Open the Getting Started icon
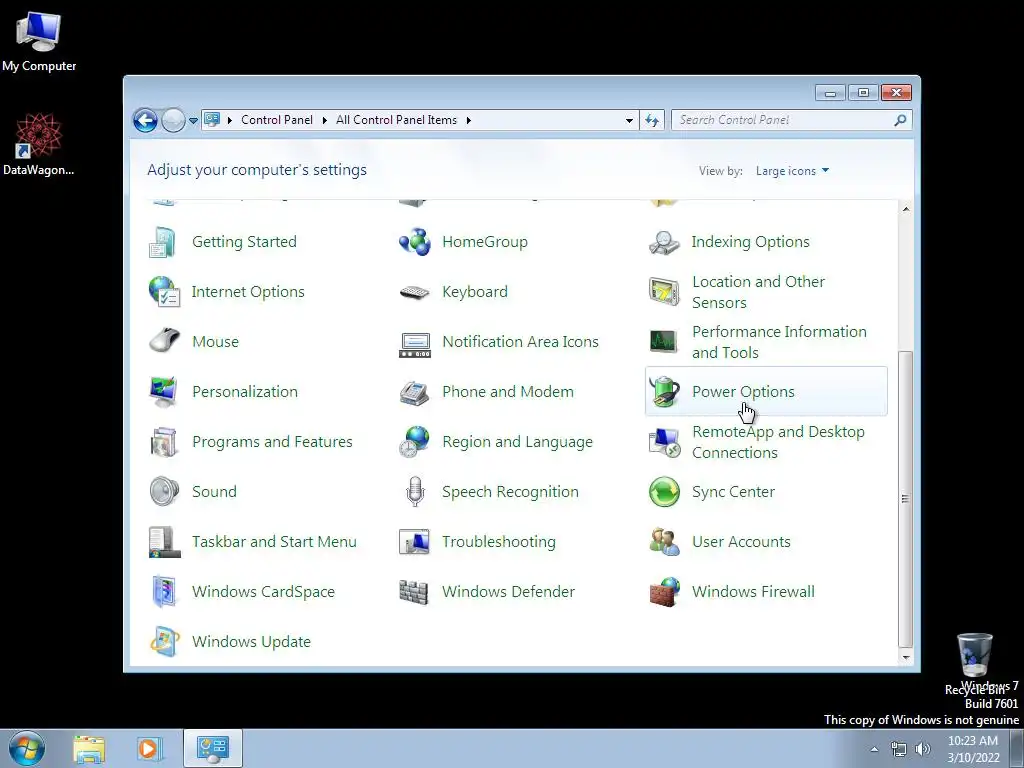Image resolution: width=1024 pixels, height=768 pixels. tap(163, 242)
